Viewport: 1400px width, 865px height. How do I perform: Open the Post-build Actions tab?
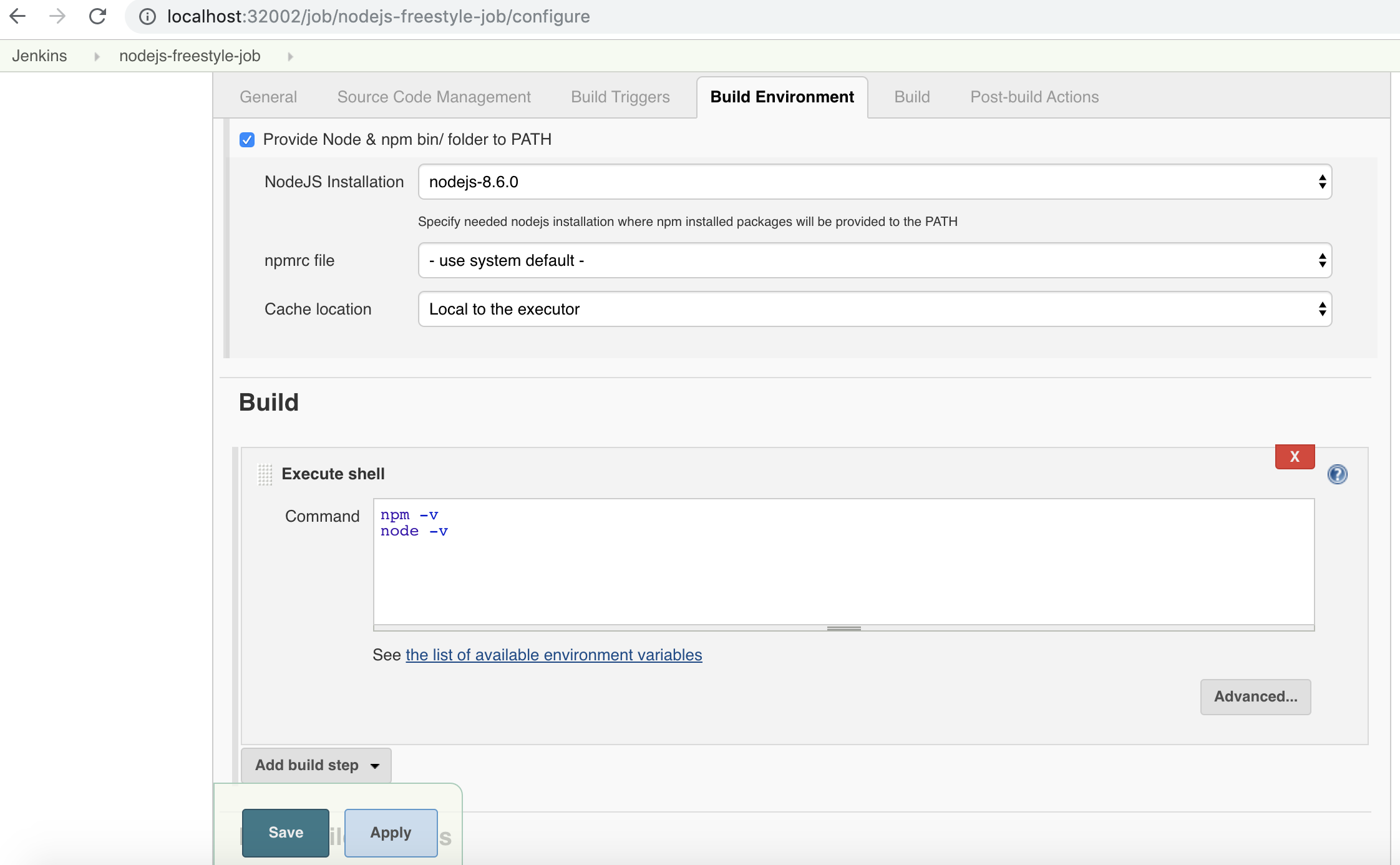click(x=1034, y=97)
